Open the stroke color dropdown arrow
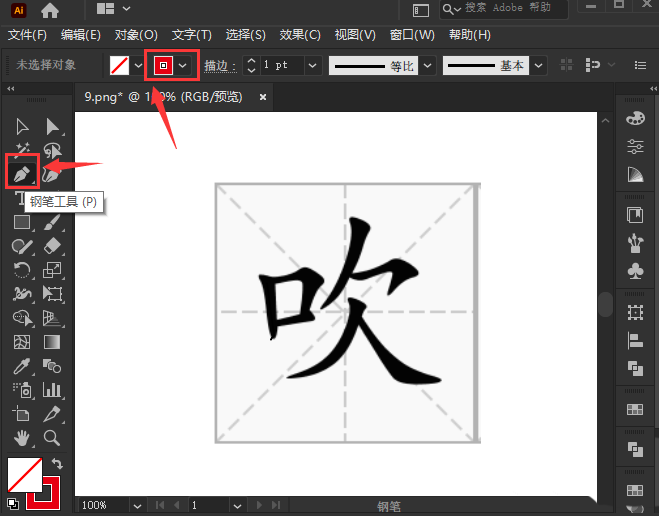This screenshot has height=516, width=659. (x=182, y=66)
